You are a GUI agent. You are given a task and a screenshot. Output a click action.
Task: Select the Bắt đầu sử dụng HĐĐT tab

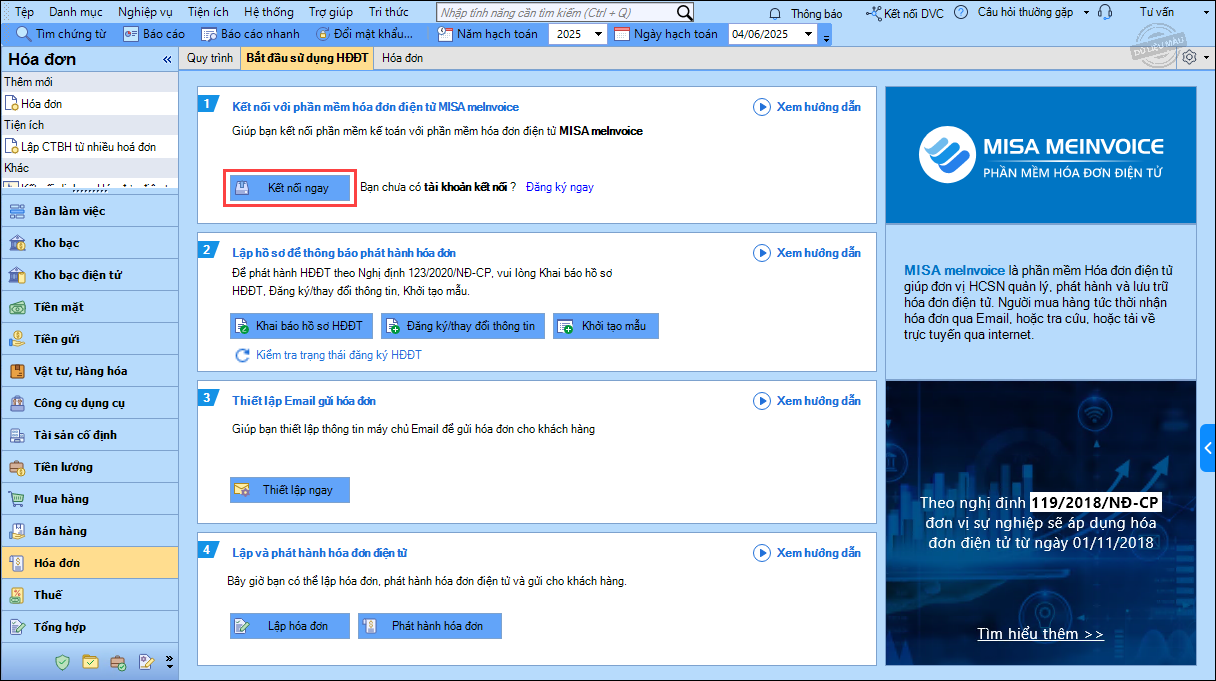(x=306, y=58)
